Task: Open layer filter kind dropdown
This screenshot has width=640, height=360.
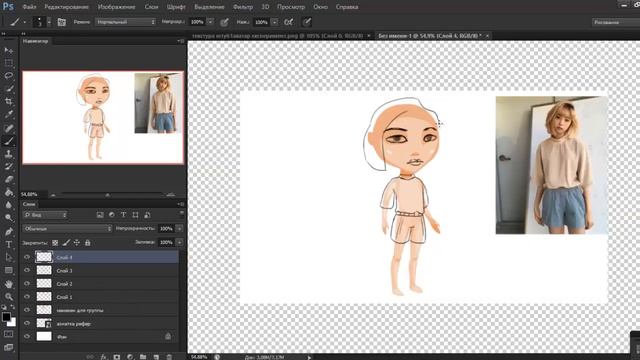Action: pyautogui.click(x=45, y=215)
